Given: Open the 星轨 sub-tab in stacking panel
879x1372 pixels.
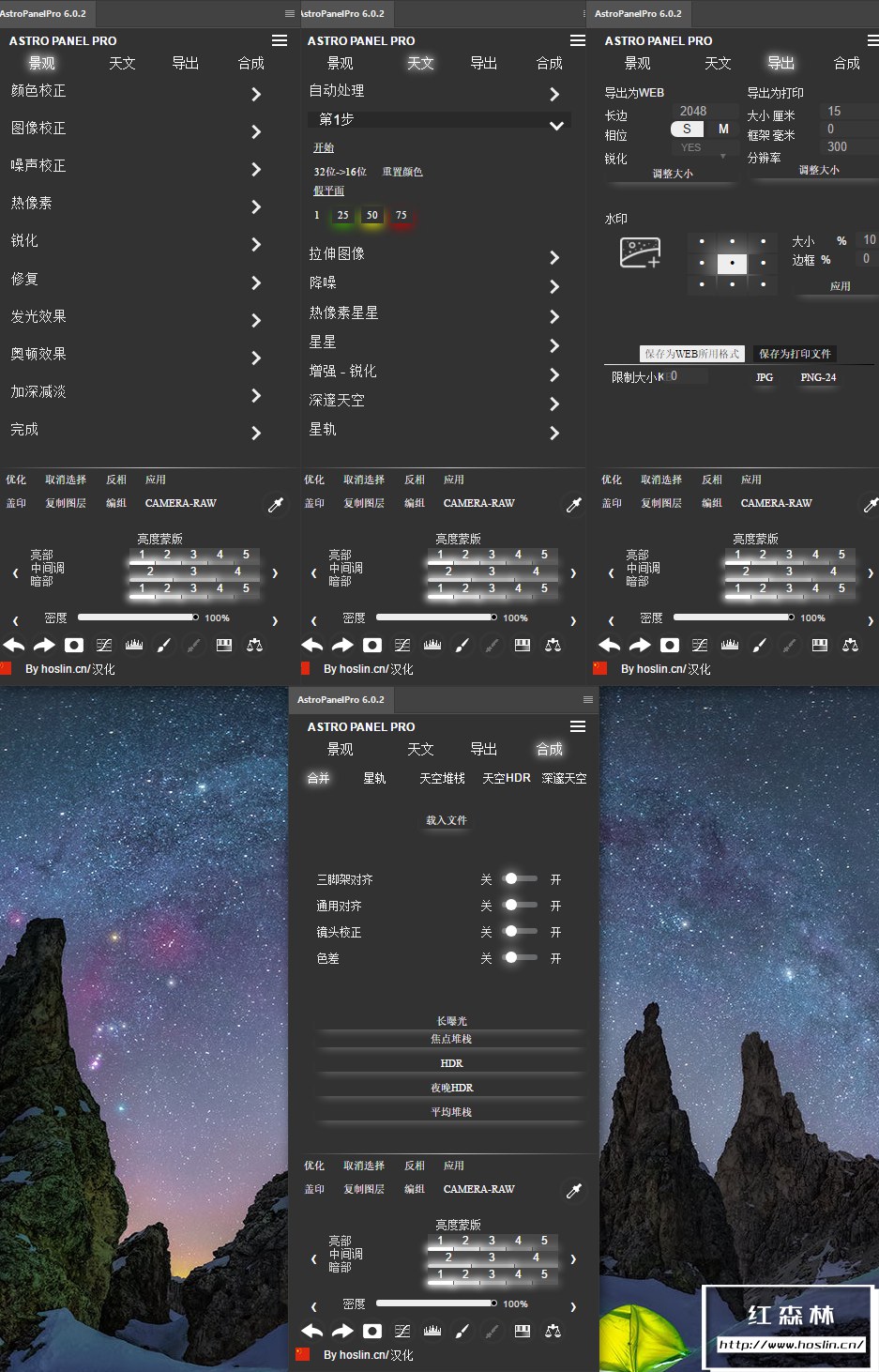Looking at the screenshot, I should point(374,778).
